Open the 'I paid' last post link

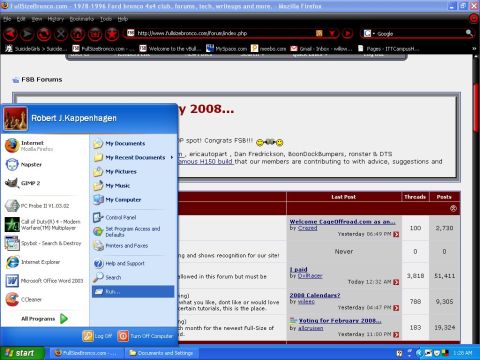click(x=298, y=269)
